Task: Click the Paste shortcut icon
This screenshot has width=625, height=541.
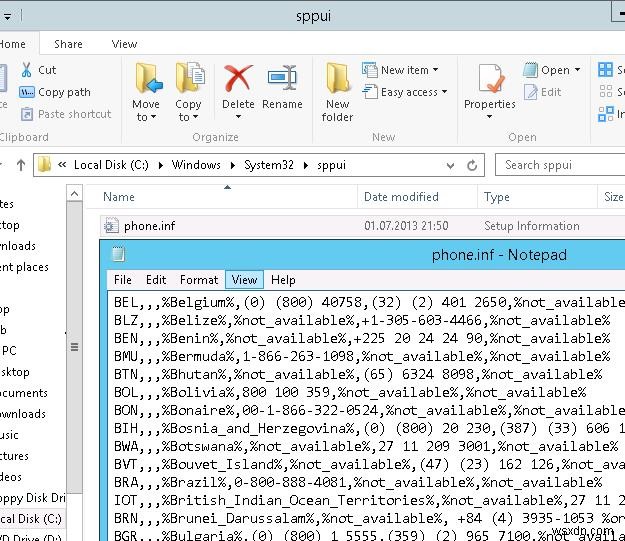Action: [27, 114]
